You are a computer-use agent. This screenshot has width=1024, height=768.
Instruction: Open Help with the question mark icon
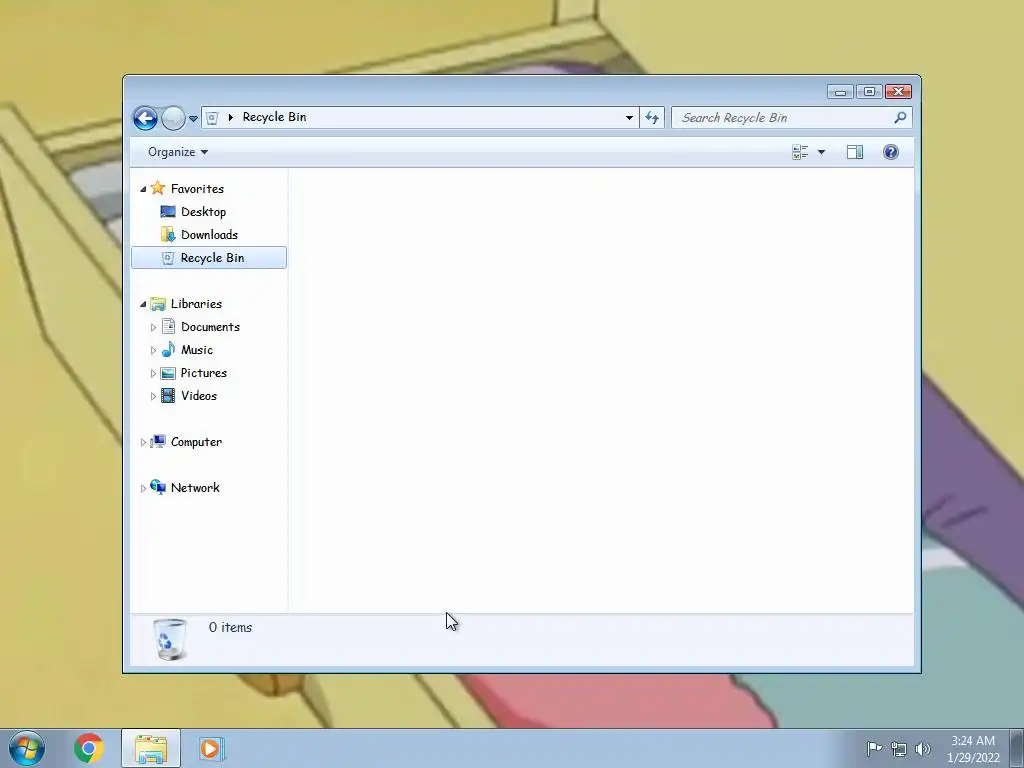click(x=891, y=152)
